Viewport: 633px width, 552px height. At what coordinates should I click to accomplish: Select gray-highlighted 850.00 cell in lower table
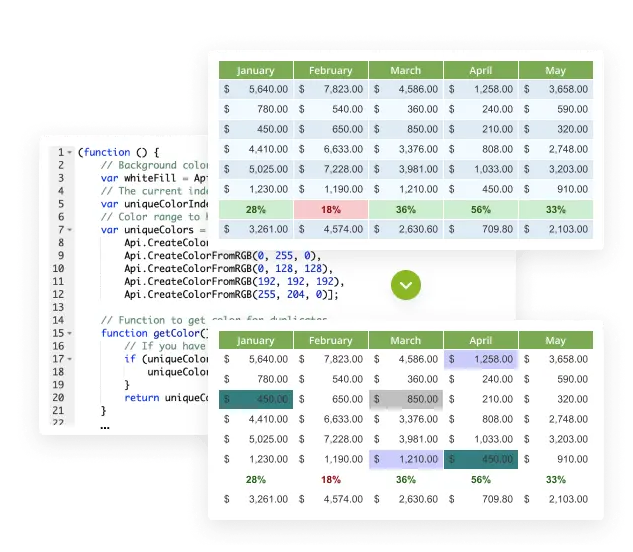406,399
